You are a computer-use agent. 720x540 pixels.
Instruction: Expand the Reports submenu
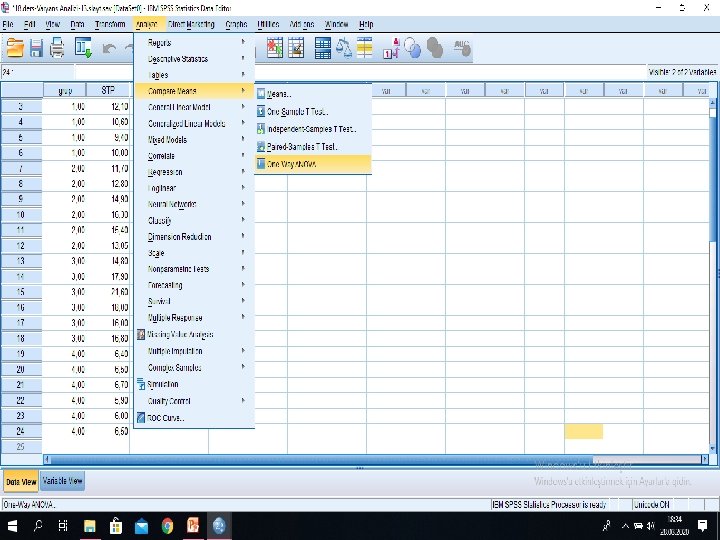195,43
